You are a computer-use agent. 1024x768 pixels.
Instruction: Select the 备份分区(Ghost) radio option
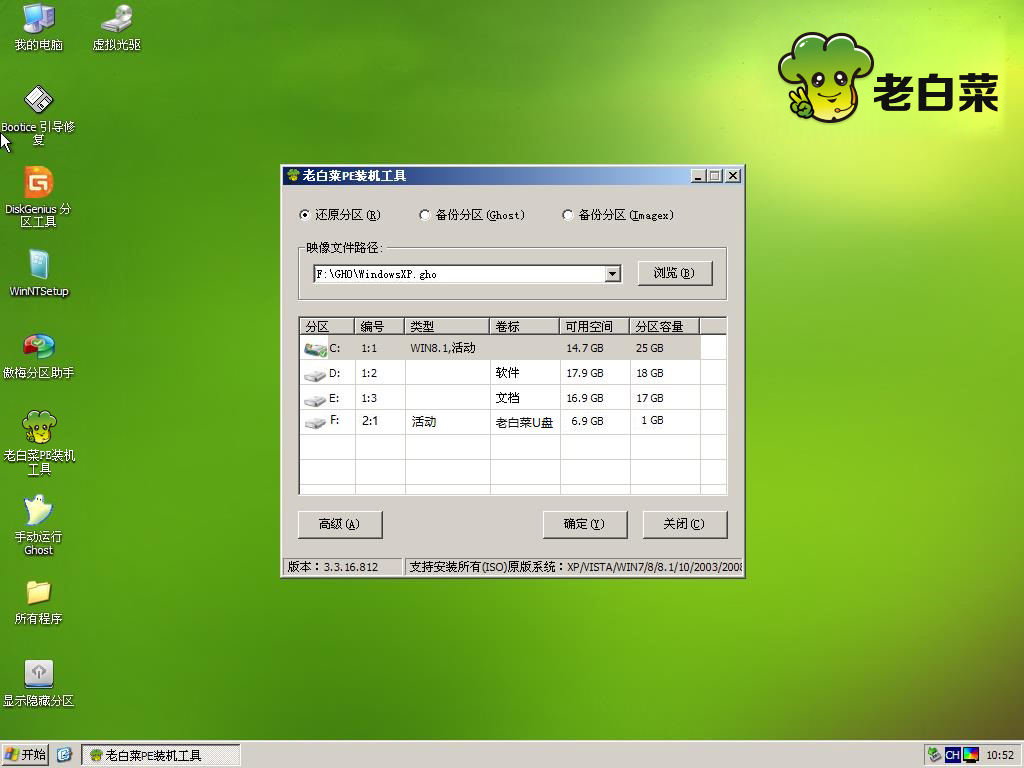472,215
